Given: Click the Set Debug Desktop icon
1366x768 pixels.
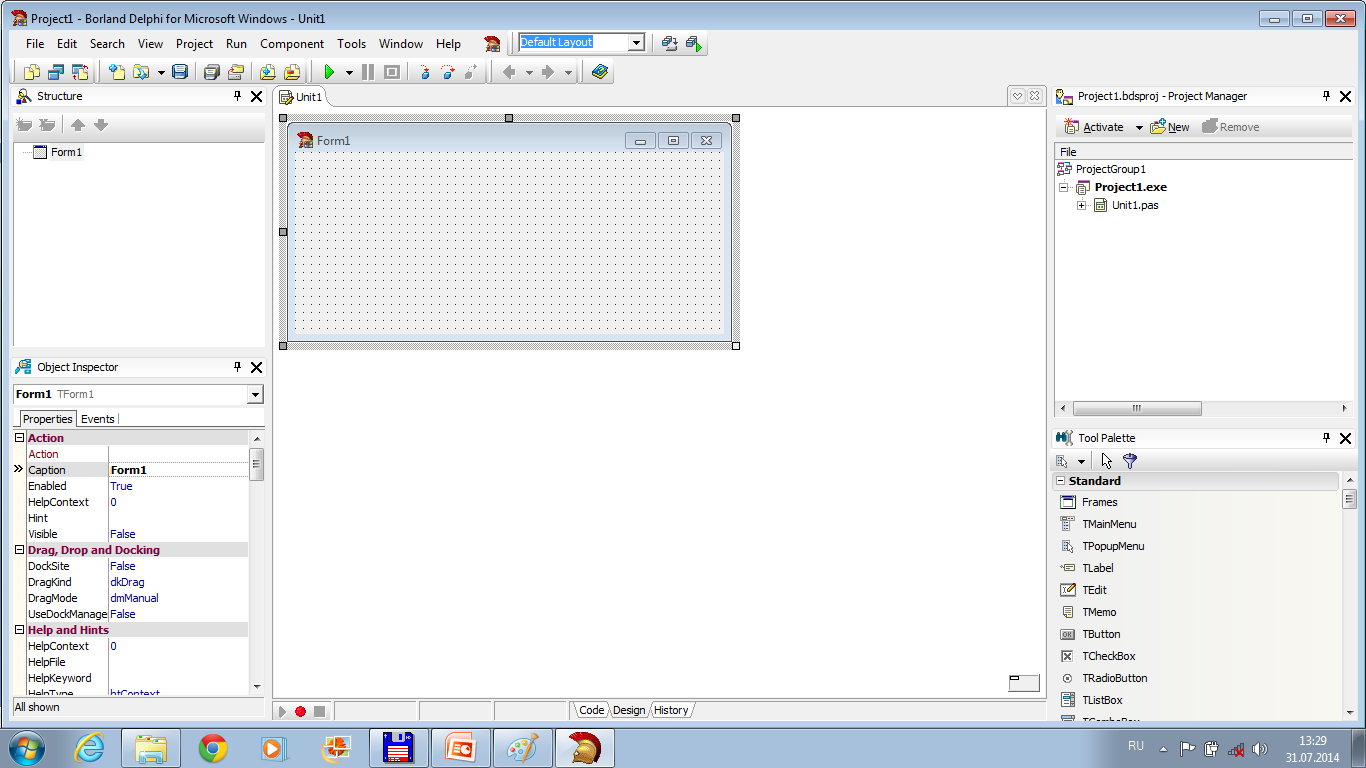Looking at the screenshot, I should (694, 43).
